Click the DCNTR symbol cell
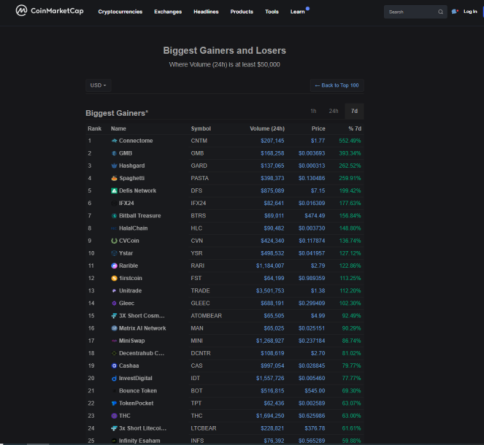484x445 pixels. 200,353
